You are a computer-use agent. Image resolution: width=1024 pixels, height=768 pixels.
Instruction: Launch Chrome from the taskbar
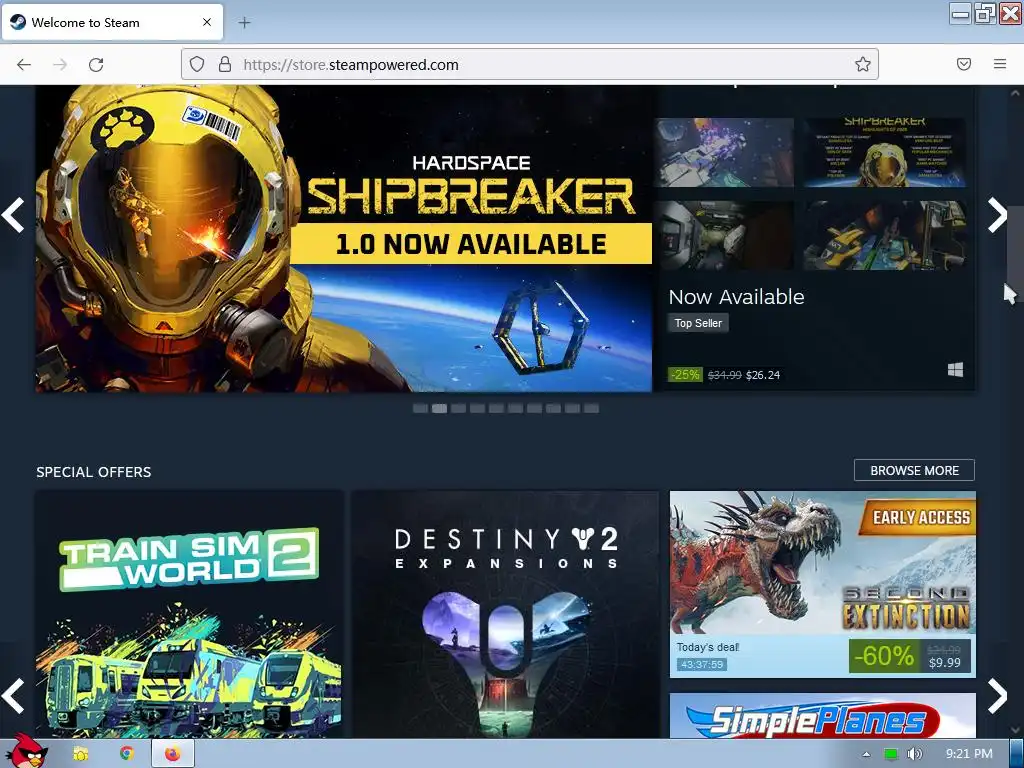tap(126, 754)
